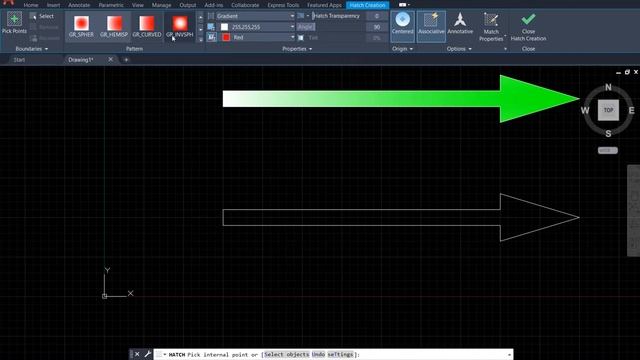Click South on the ViewCube compass
Viewport: 640px width, 360px height.
coord(608,133)
